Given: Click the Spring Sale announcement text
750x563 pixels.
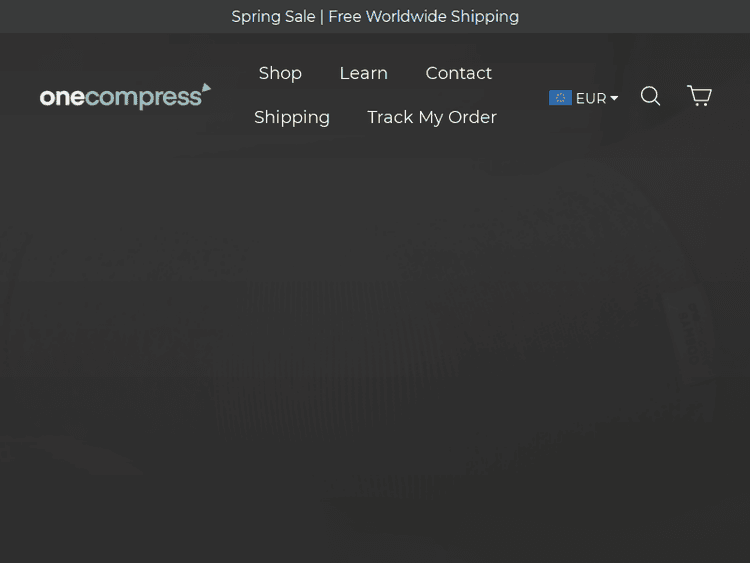Looking at the screenshot, I should [273, 17].
